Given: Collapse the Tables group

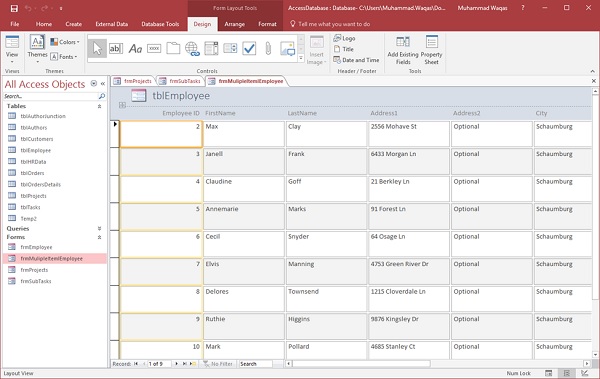Looking at the screenshot, I should pyautogui.click(x=99, y=106).
